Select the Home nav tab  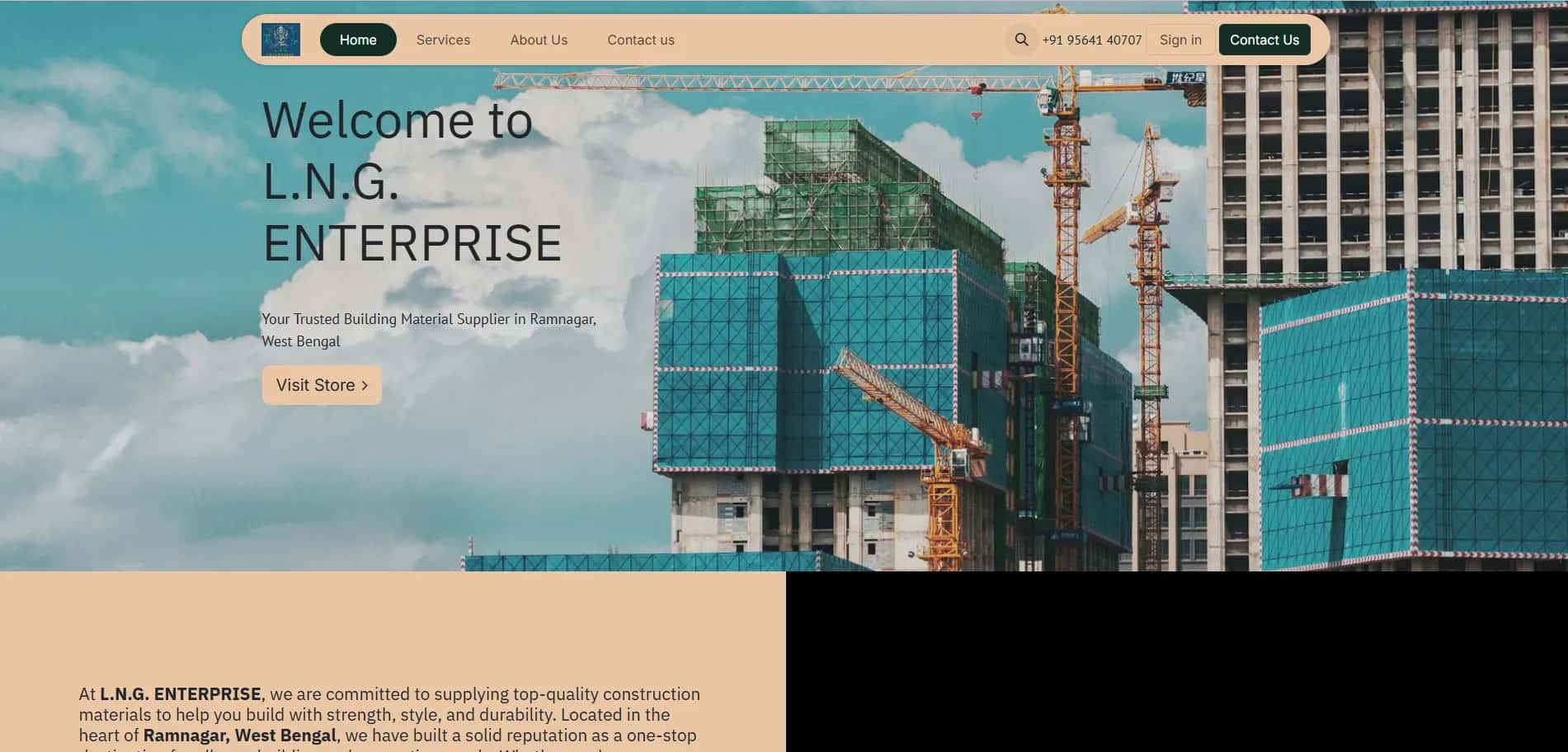[x=358, y=40]
